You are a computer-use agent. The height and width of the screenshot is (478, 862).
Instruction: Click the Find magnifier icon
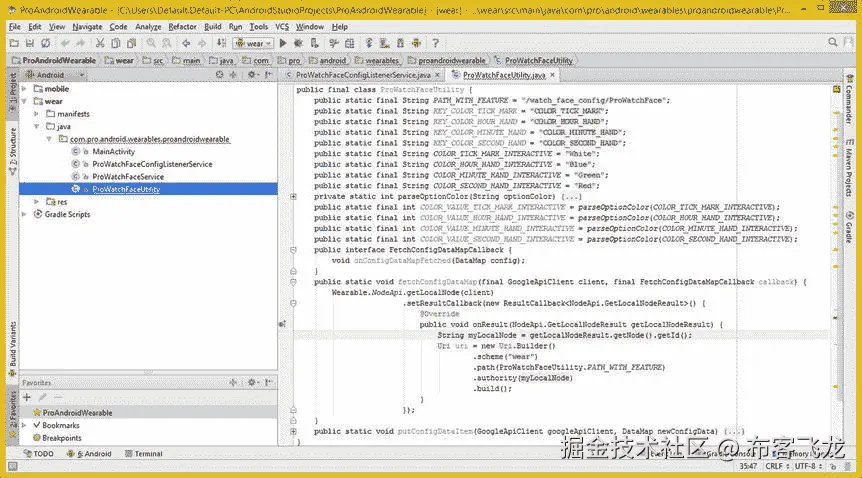pos(151,43)
